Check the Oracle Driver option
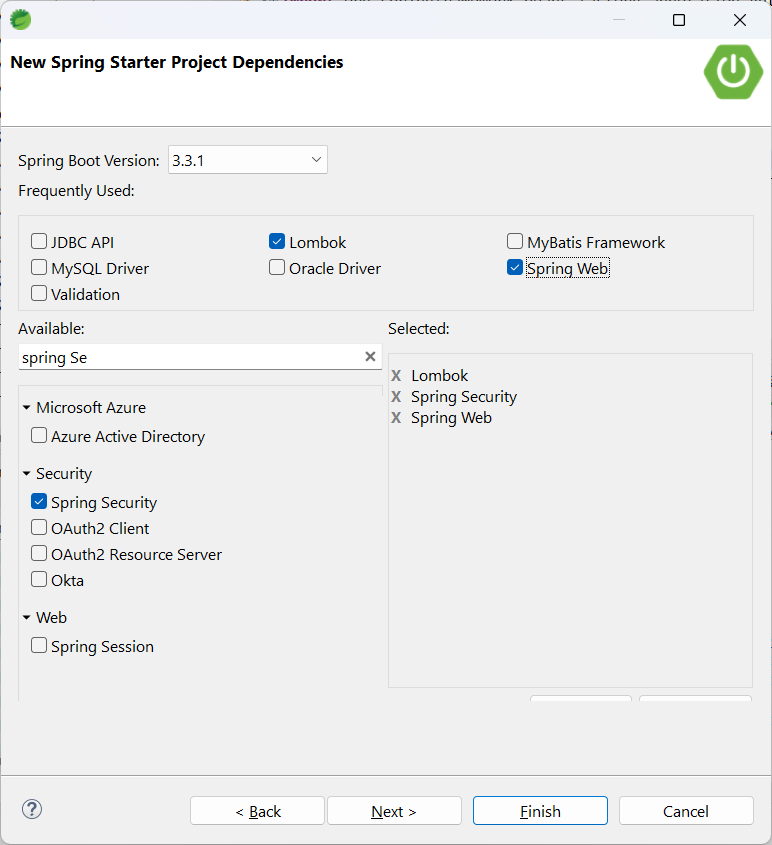 277,267
